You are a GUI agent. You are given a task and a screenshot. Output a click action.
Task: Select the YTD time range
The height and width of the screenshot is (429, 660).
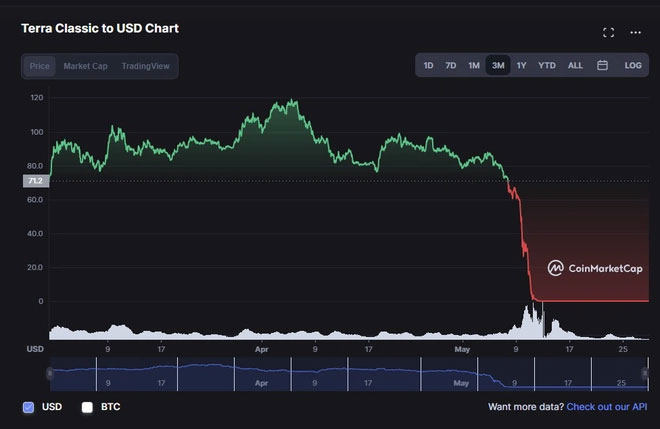point(547,65)
